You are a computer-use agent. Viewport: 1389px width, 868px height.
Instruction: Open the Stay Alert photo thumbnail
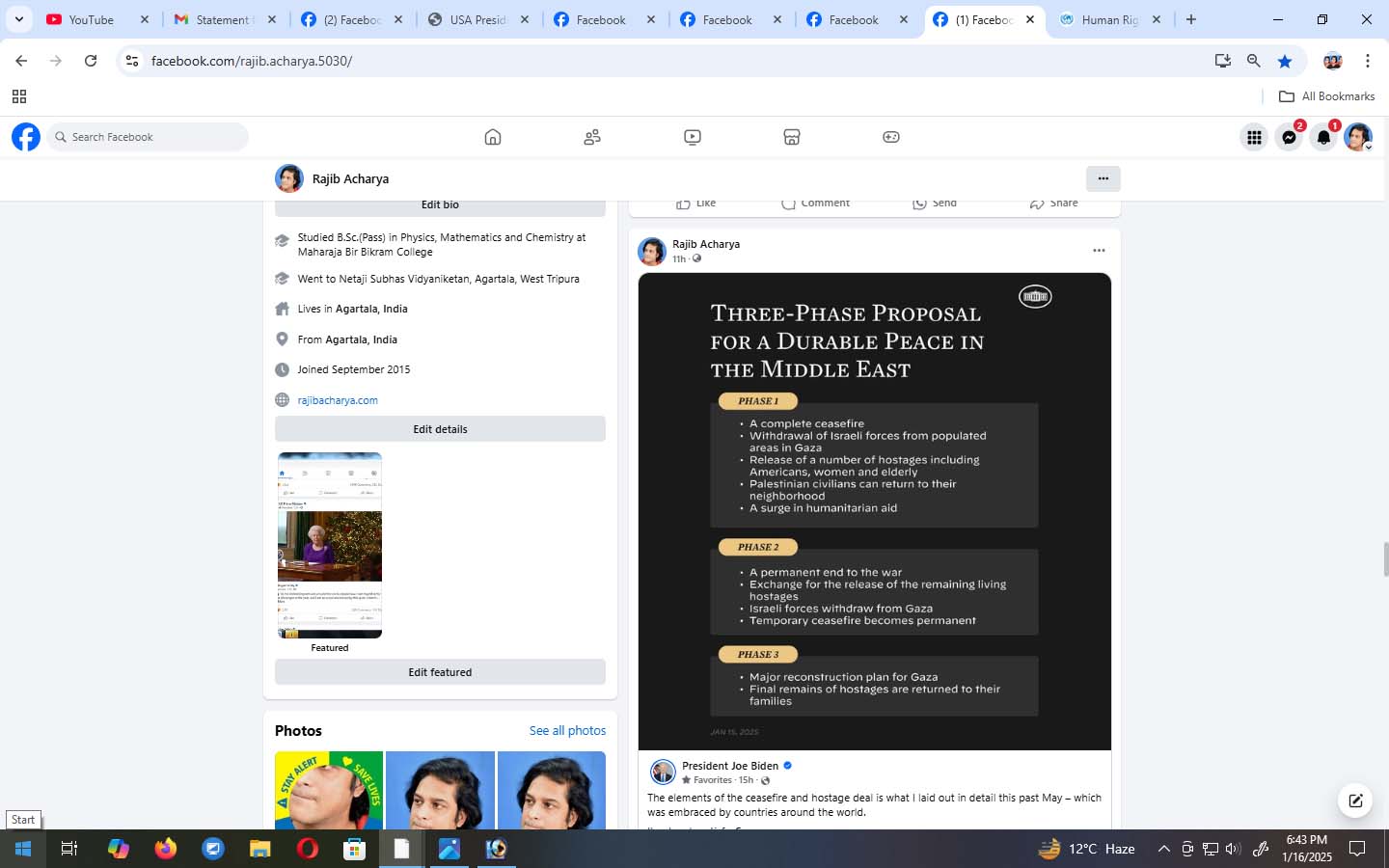tap(329, 790)
